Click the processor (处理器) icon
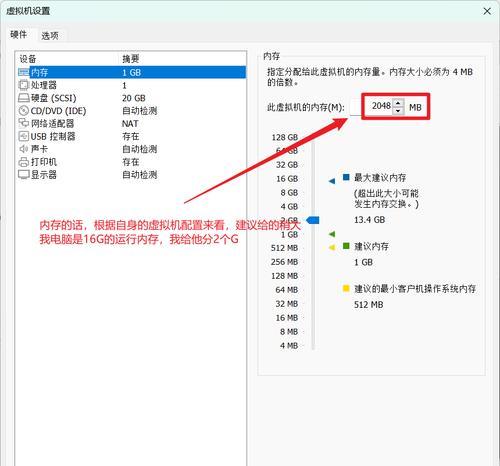The width and height of the screenshot is (500, 466). tap(24, 85)
